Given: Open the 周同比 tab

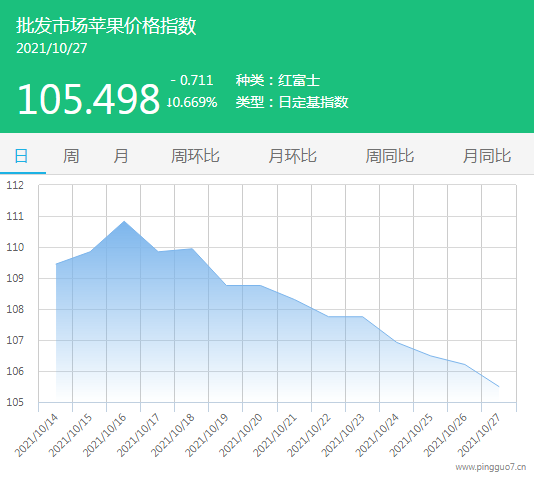Looking at the screenshot, I should [390, 156].
